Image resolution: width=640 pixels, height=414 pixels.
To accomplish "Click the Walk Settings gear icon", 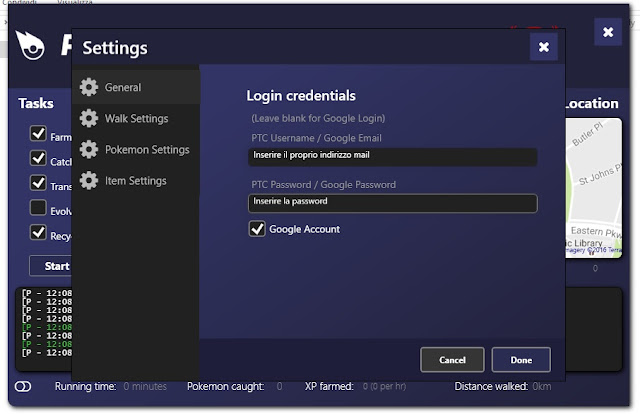I will point(89,118).
